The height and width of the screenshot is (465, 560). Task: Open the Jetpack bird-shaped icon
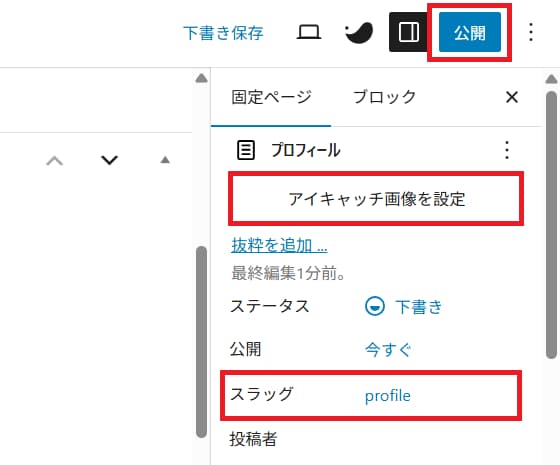pos(359,32)
